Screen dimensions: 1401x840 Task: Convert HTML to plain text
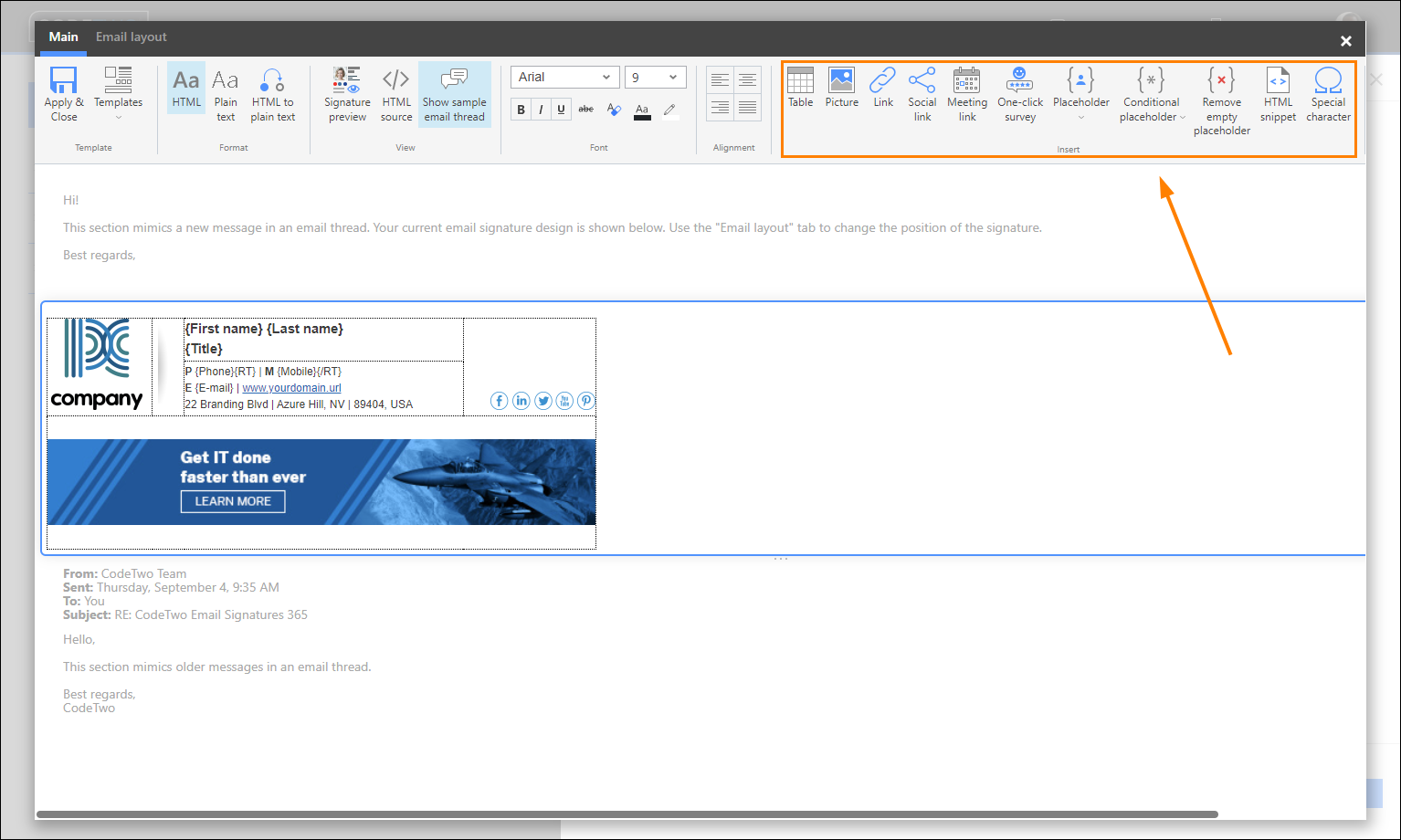(x=272, y=95)
